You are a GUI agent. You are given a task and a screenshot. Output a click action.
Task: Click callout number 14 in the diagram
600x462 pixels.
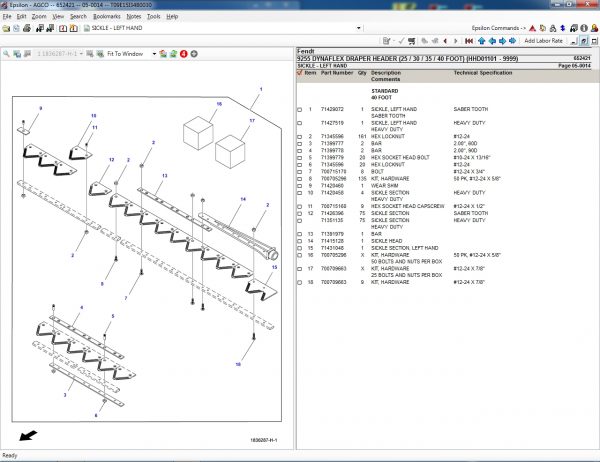(x=243, y=199)
